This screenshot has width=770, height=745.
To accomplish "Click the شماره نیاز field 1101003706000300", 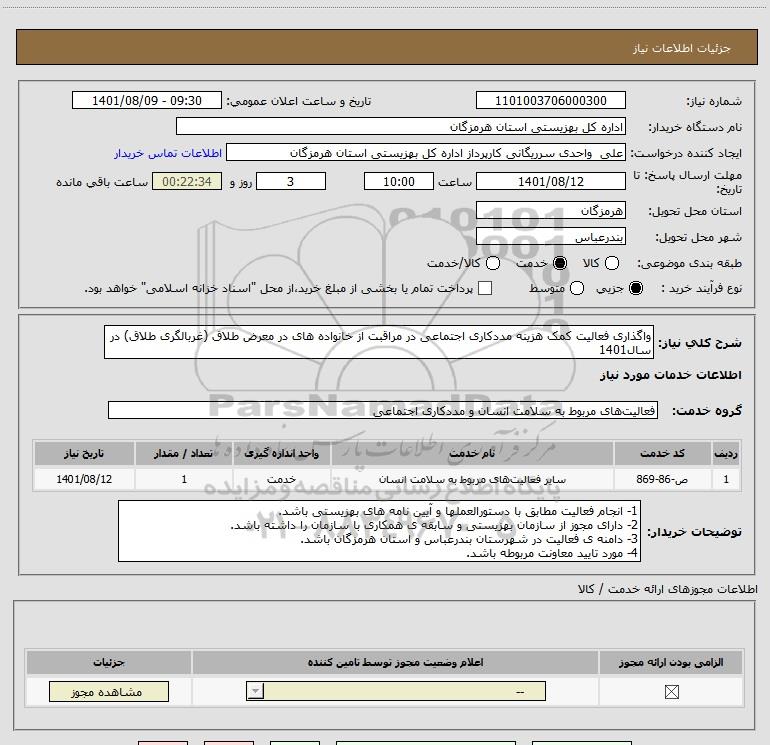I will tap(550, 101).
